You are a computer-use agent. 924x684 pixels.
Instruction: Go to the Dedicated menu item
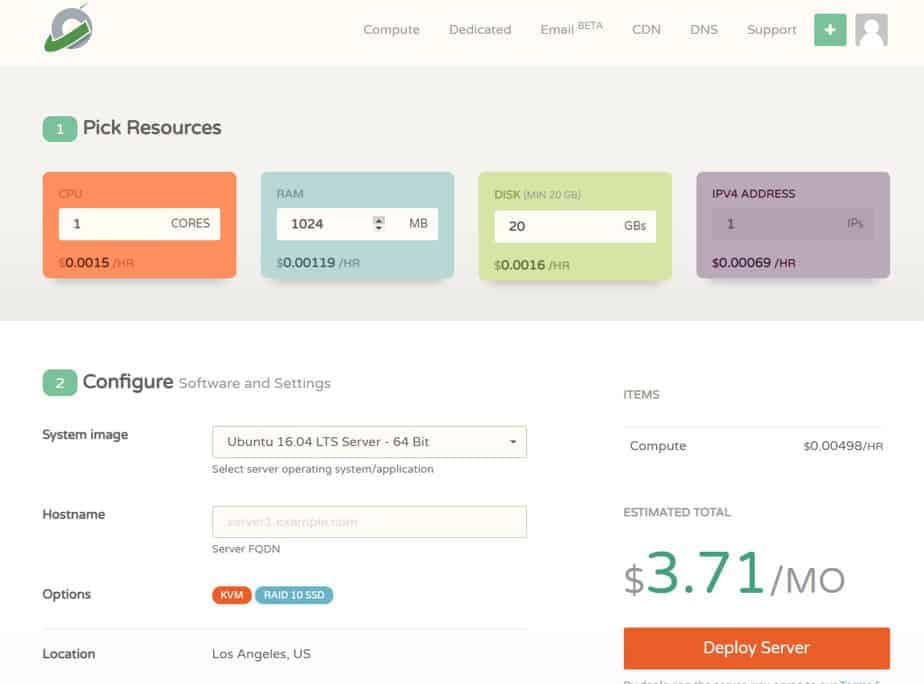click(x=479, y=30)
